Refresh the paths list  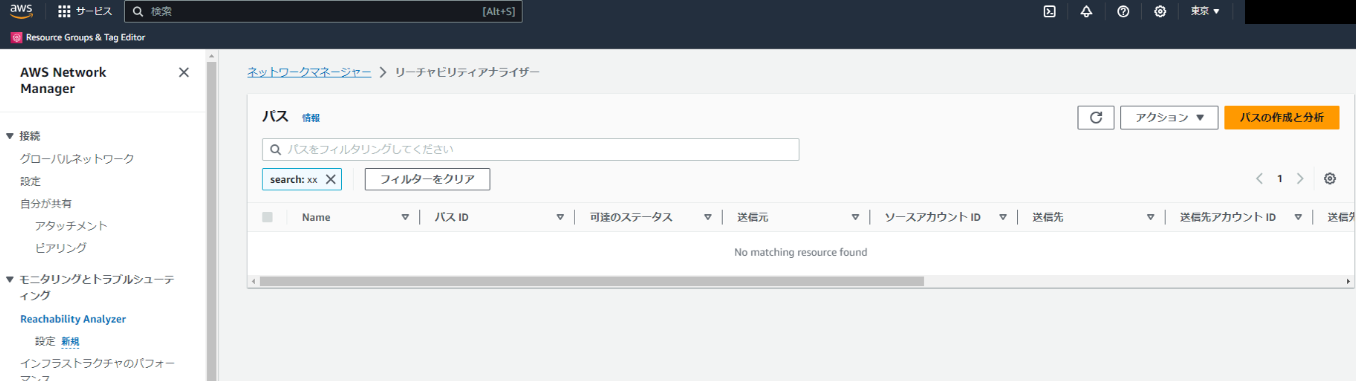click(x=1096, y=117)
